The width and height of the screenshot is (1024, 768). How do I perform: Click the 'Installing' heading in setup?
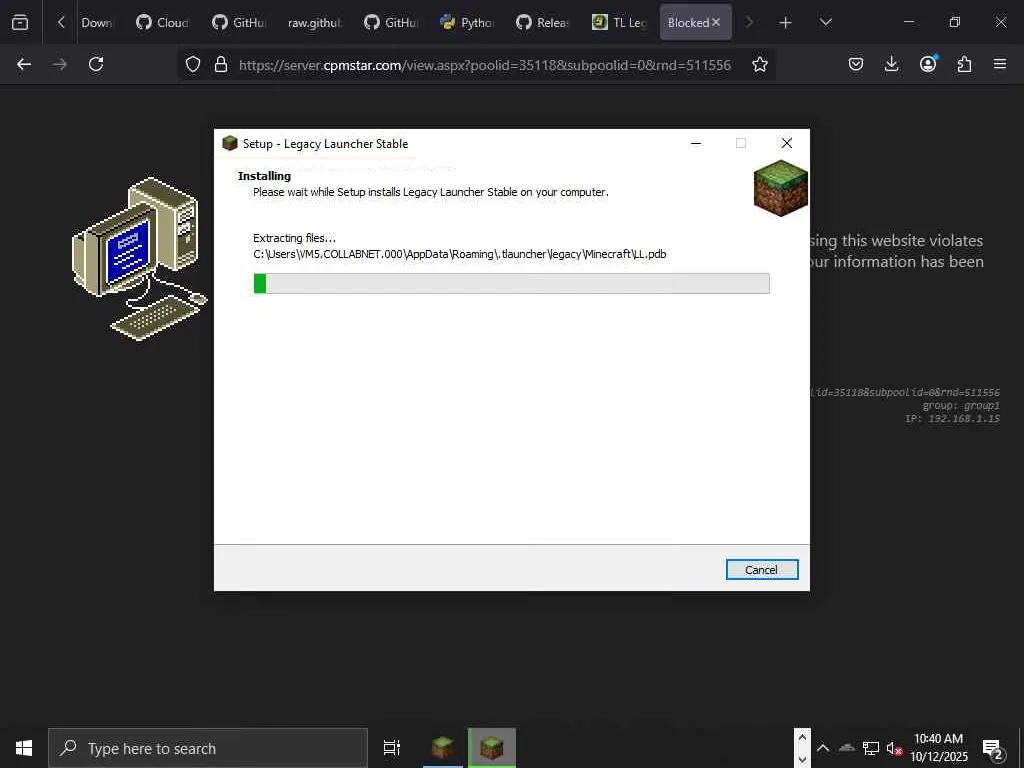coord(264,176)
